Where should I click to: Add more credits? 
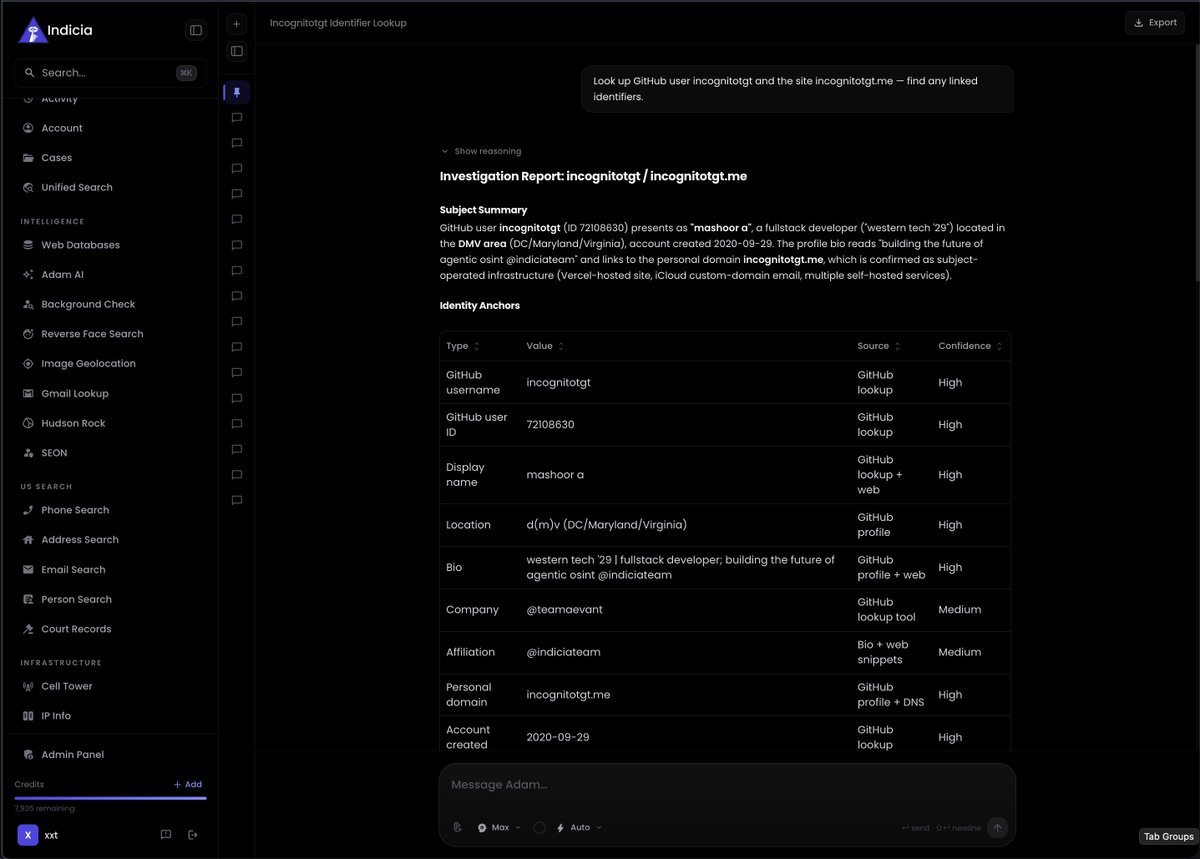[187, 784]
